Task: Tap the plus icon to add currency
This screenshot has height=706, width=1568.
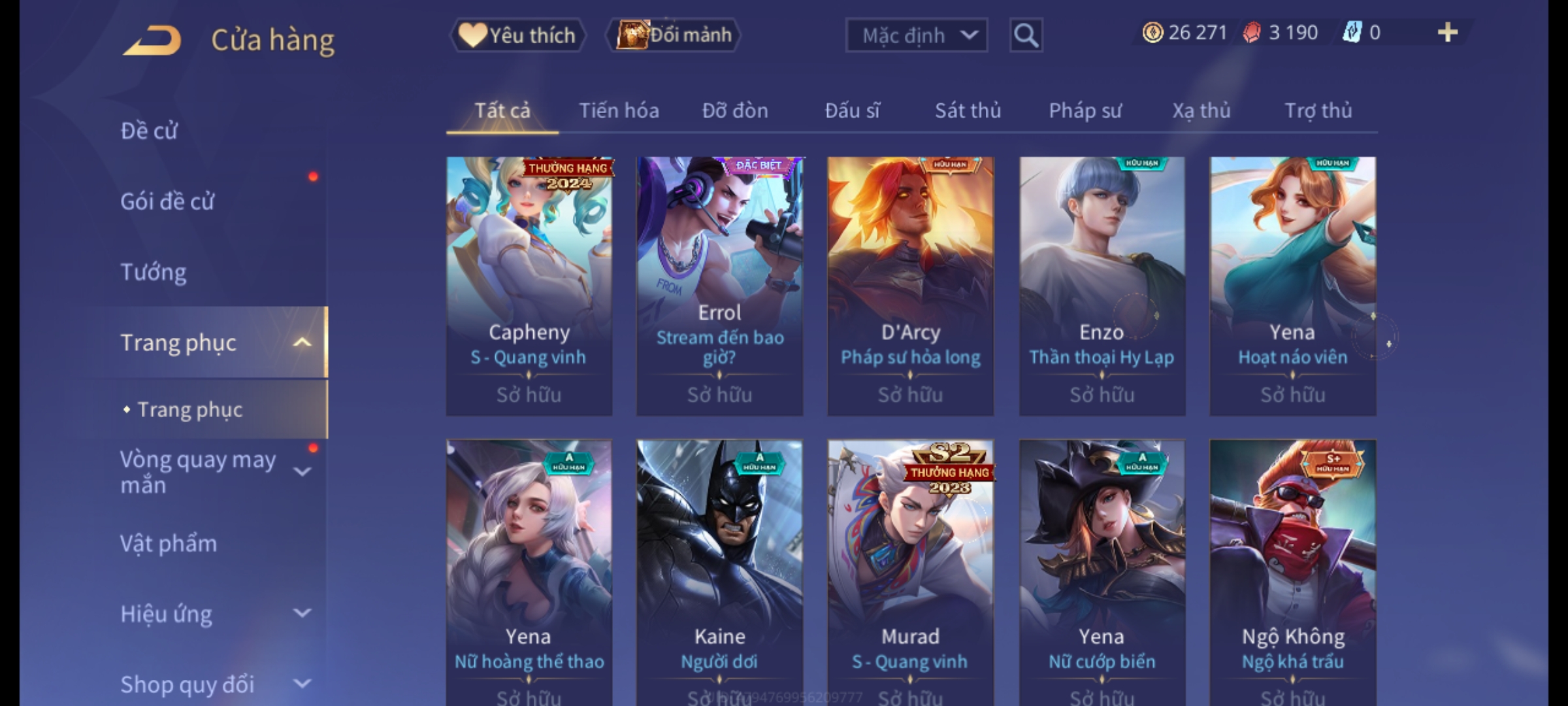Action: 1448,33
